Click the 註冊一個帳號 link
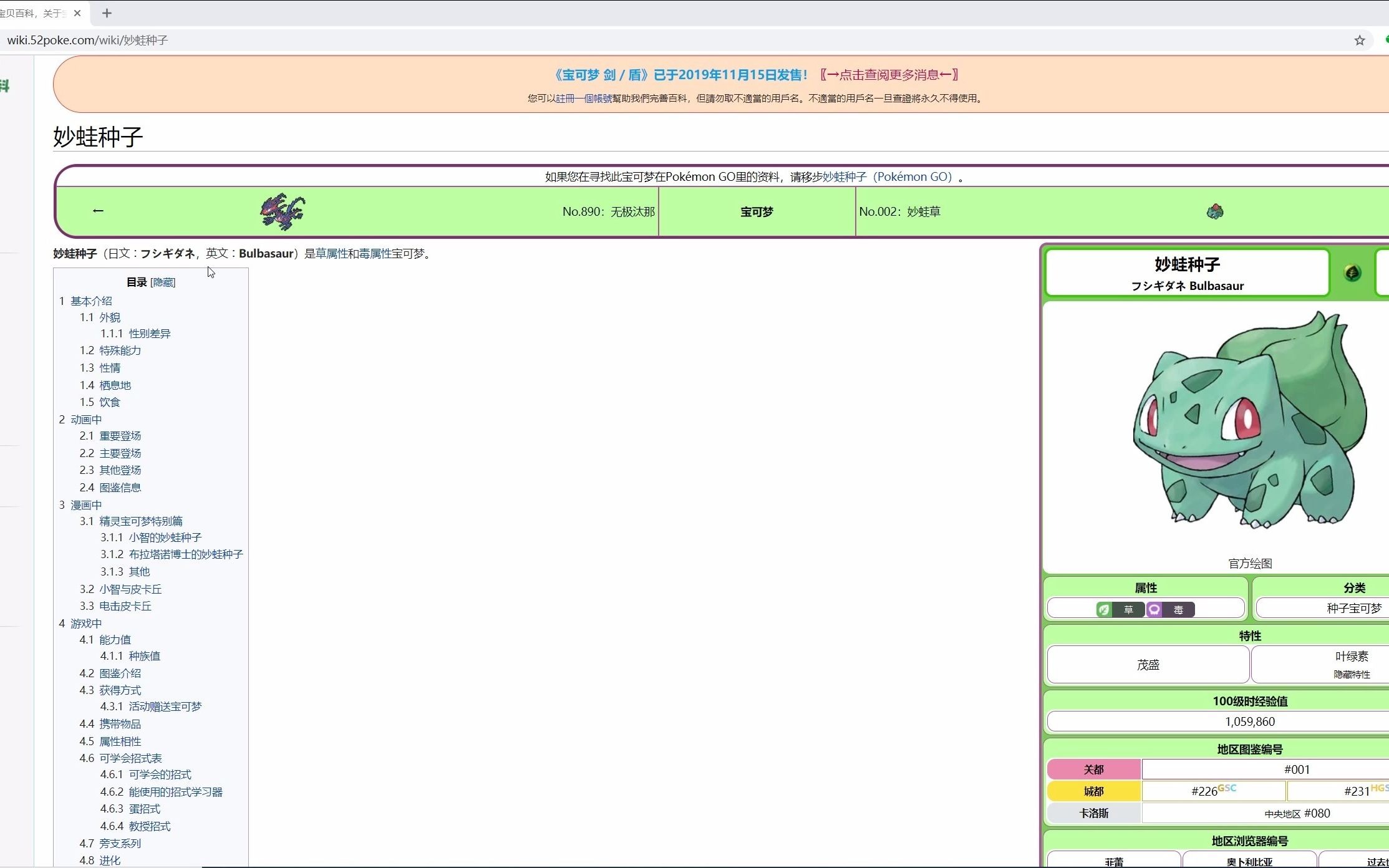Viewport: 1389px width, 868px height. [584, 99]
